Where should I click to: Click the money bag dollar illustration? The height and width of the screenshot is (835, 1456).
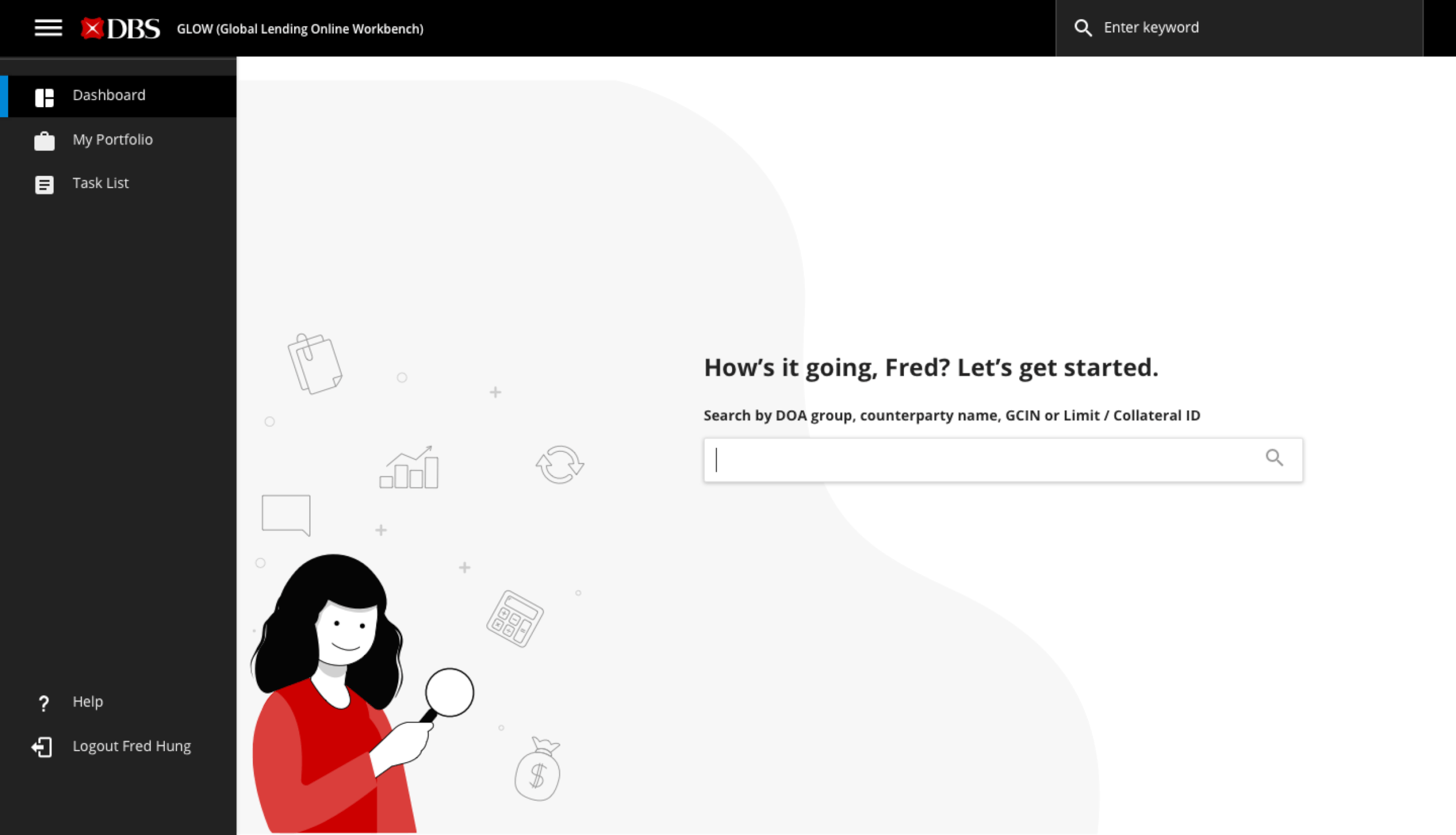537,770
